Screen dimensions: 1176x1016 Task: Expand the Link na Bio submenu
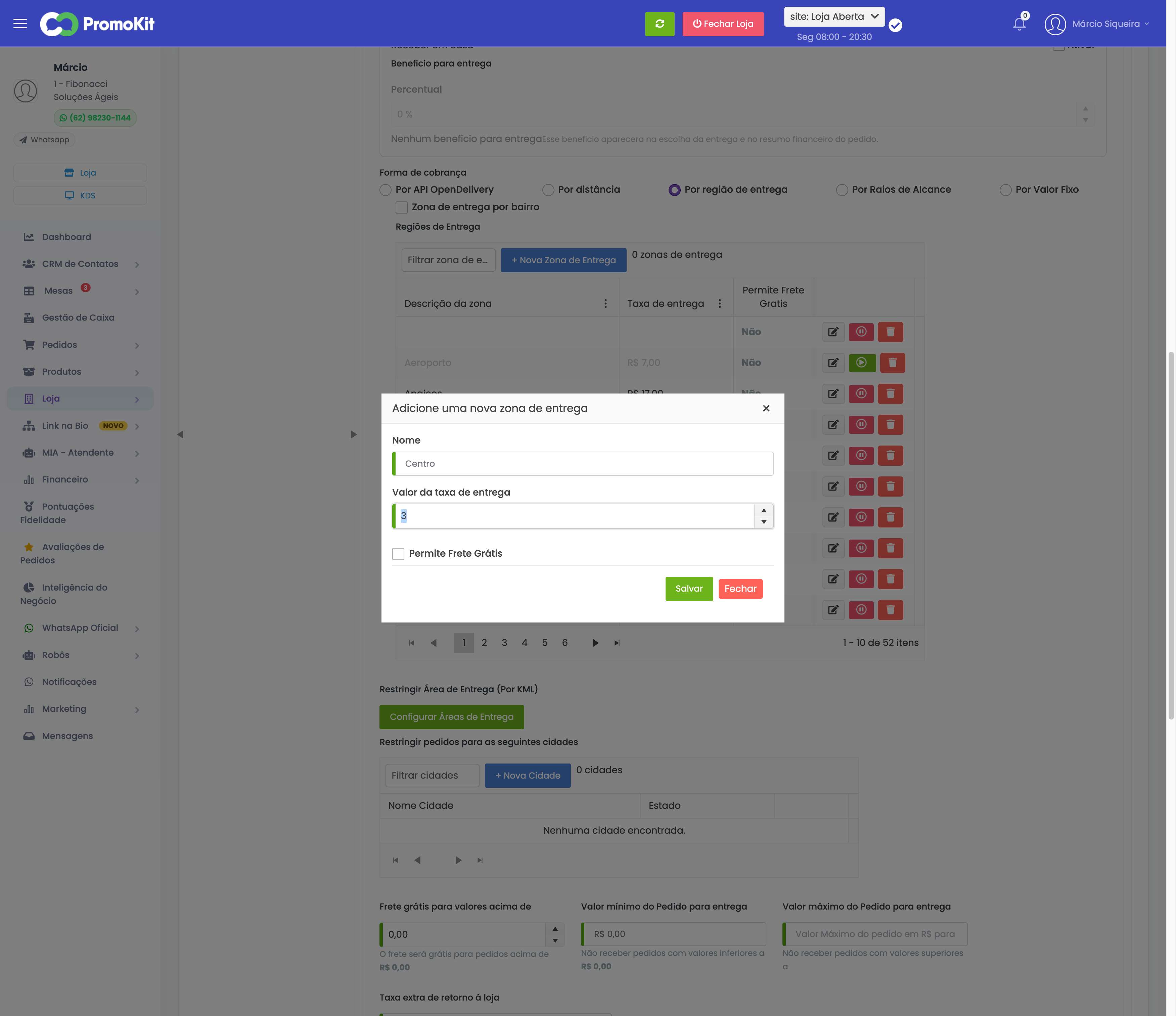137,426
